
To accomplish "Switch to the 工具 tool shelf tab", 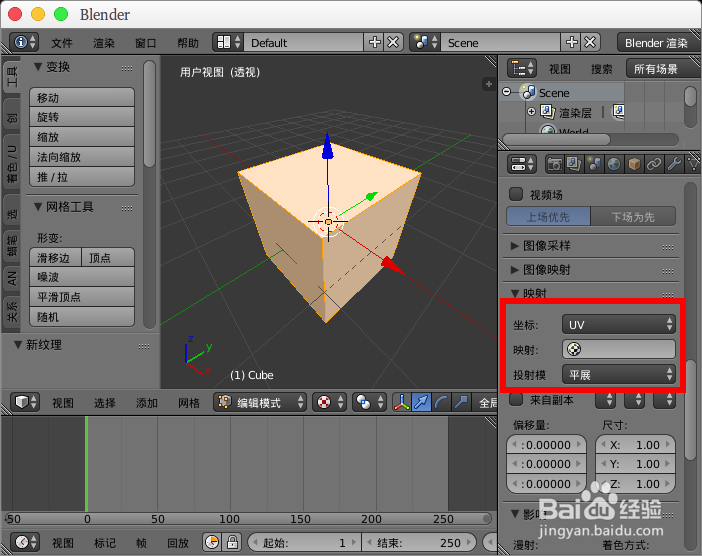I will tap(12, 76).
